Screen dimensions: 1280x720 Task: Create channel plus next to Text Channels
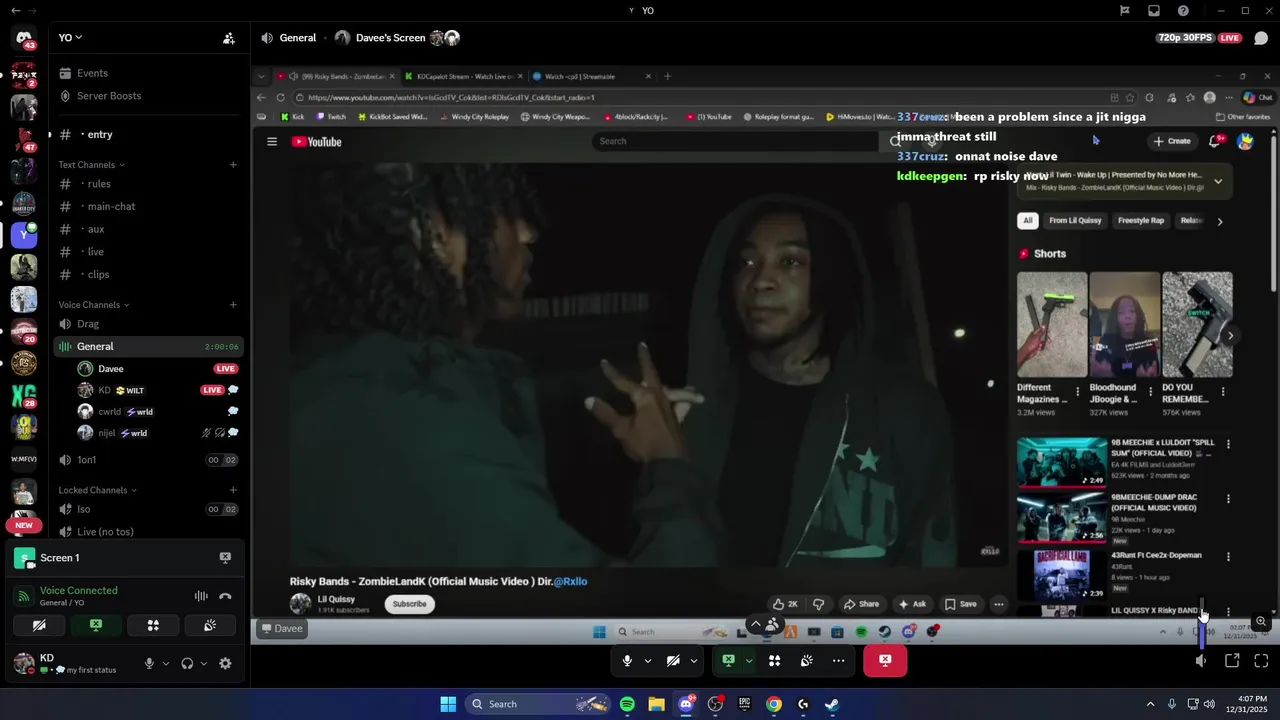click(x=233, y=165)
